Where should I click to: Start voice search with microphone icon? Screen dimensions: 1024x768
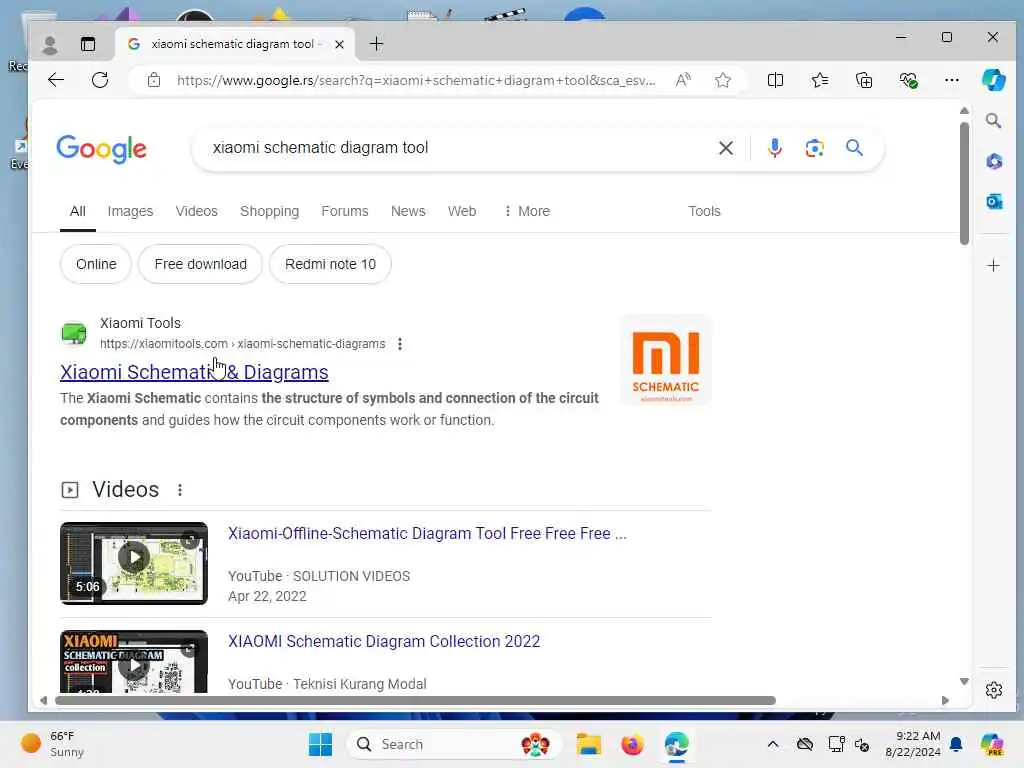[x=775, y=148]
